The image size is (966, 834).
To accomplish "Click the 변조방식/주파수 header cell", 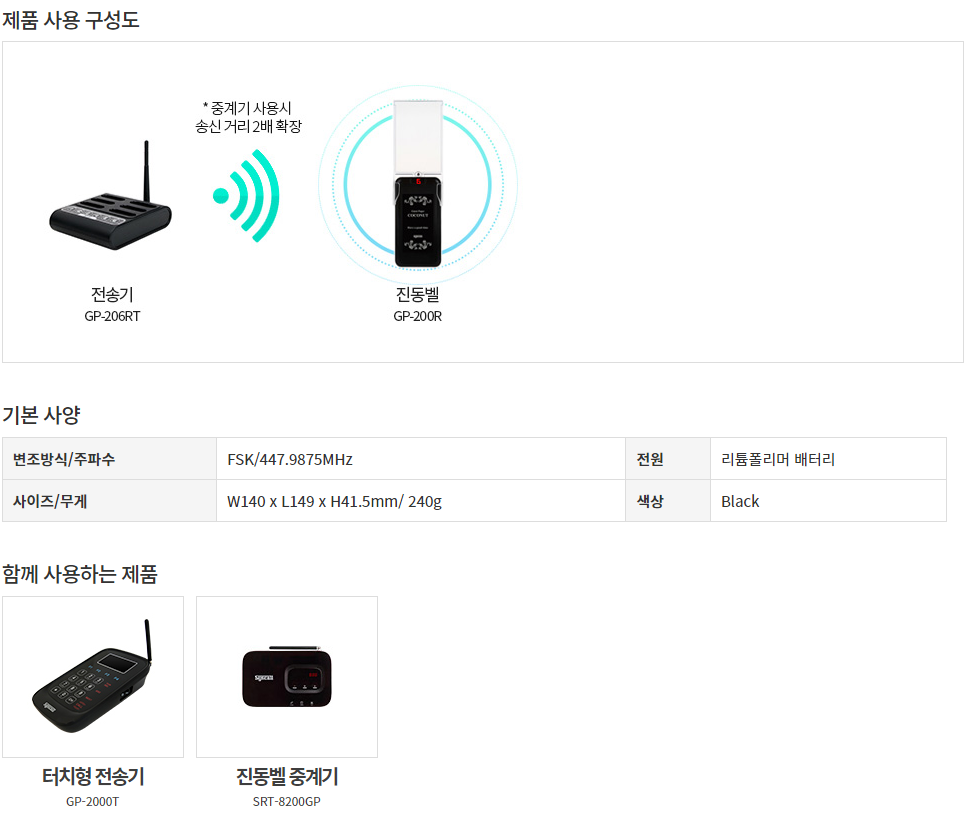I will [110, 459].
